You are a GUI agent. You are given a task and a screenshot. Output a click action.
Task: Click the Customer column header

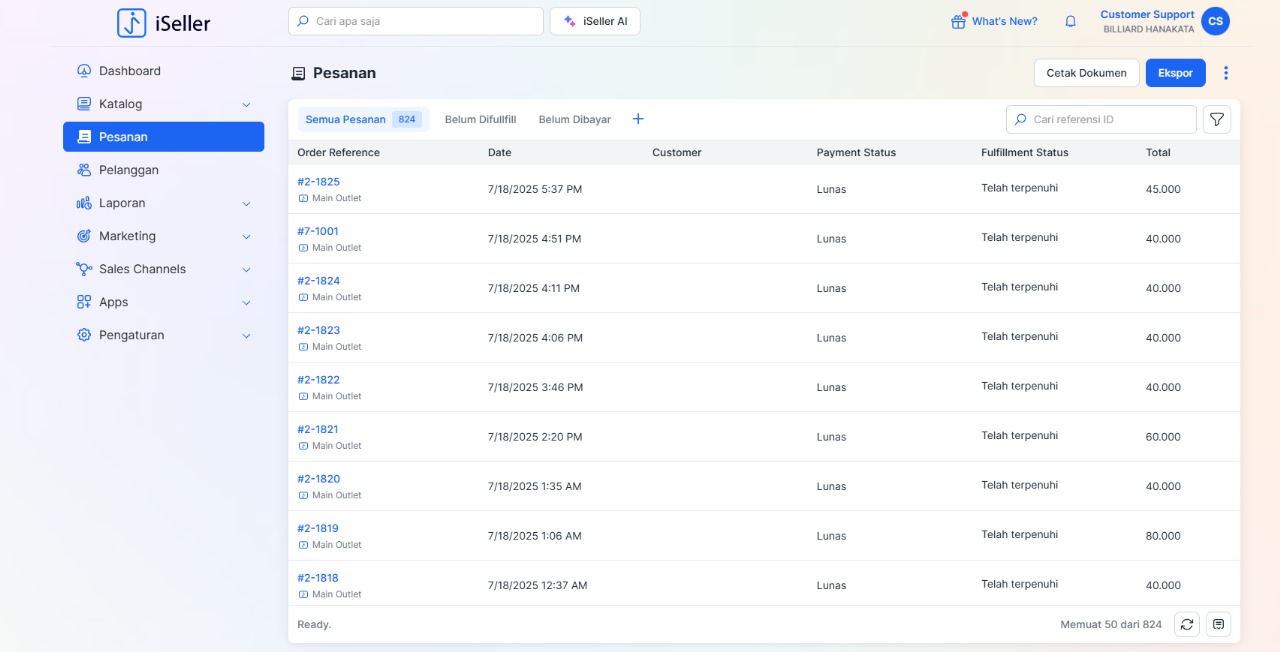point(677,153)
